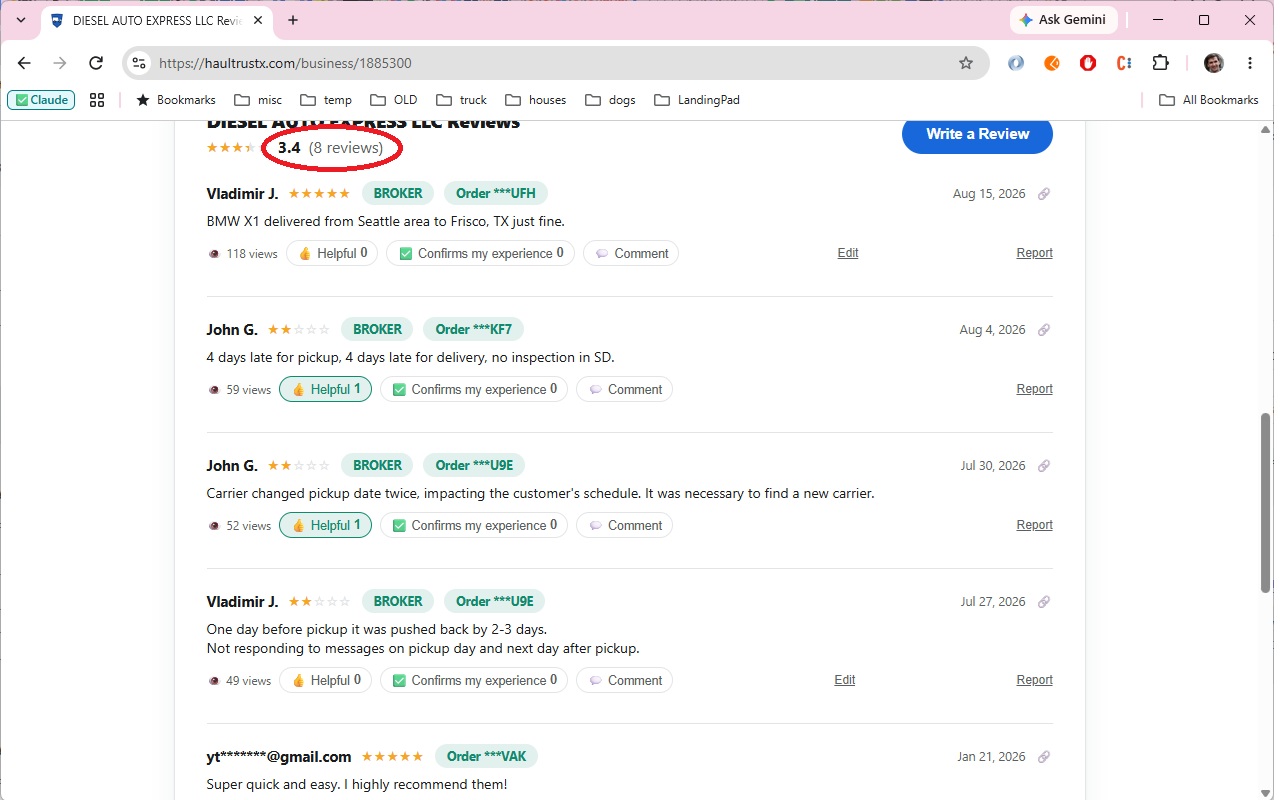Click the reviewer name 'yt*******@gmail.com'
This screenshot has width=1280, height=800.
[279, 757]
